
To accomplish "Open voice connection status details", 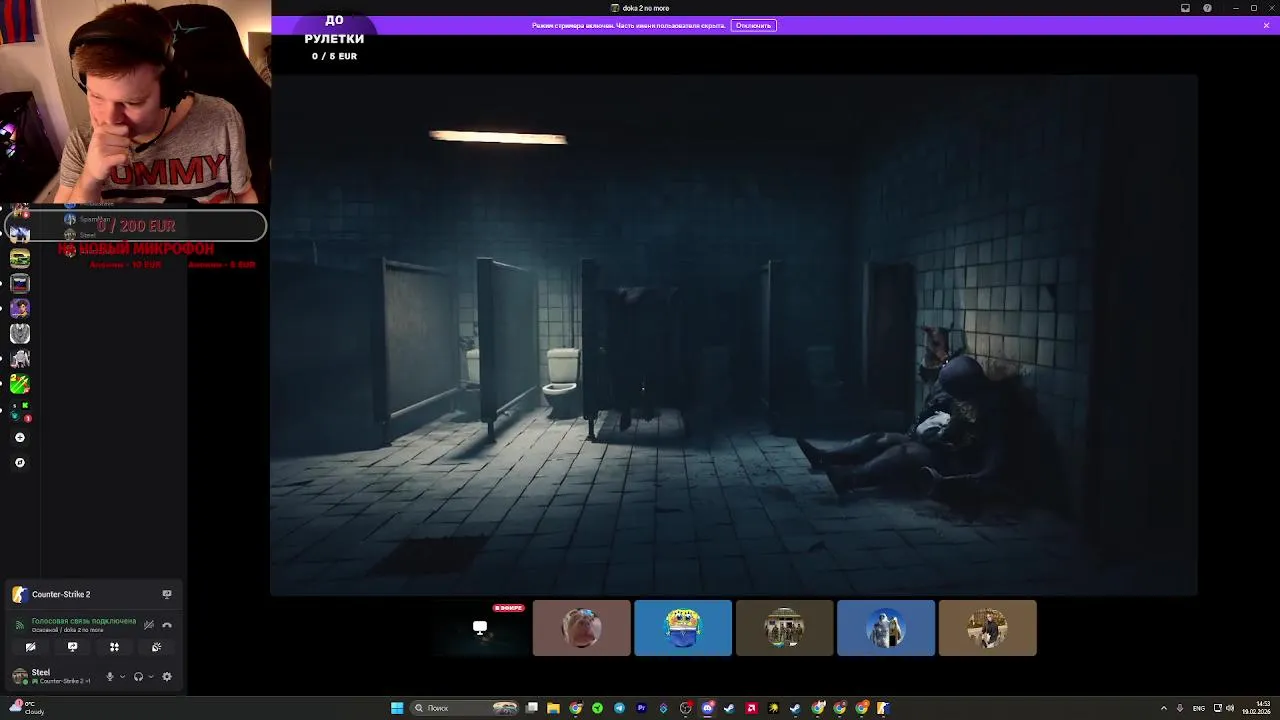I will (x=83, y=621).
